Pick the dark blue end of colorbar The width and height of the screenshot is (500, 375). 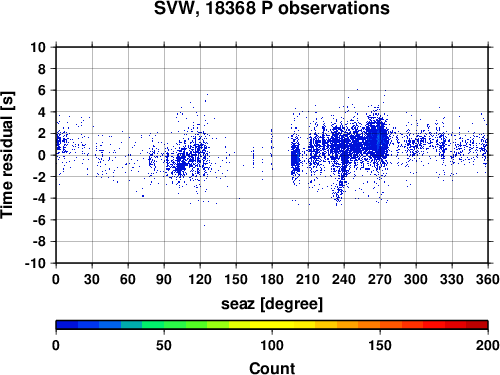tap(67, 325)
